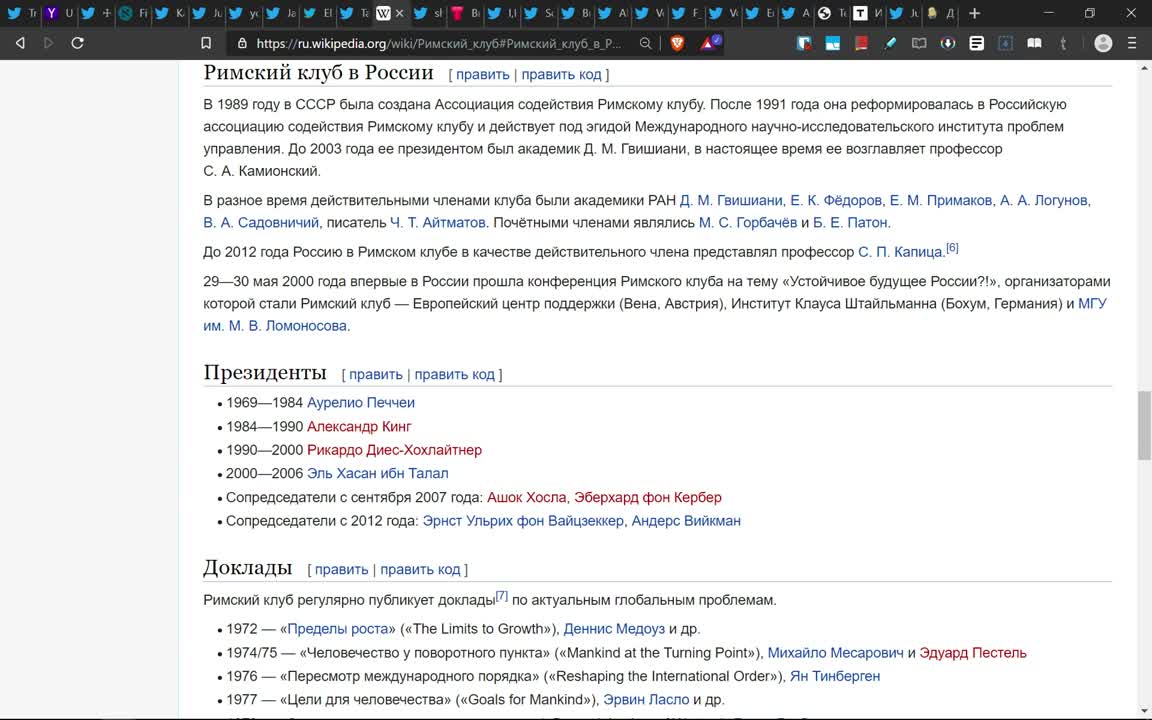Viewport: 1152px width, 720px height.
Task: Click the address bar URL
Action: point(439,43)
